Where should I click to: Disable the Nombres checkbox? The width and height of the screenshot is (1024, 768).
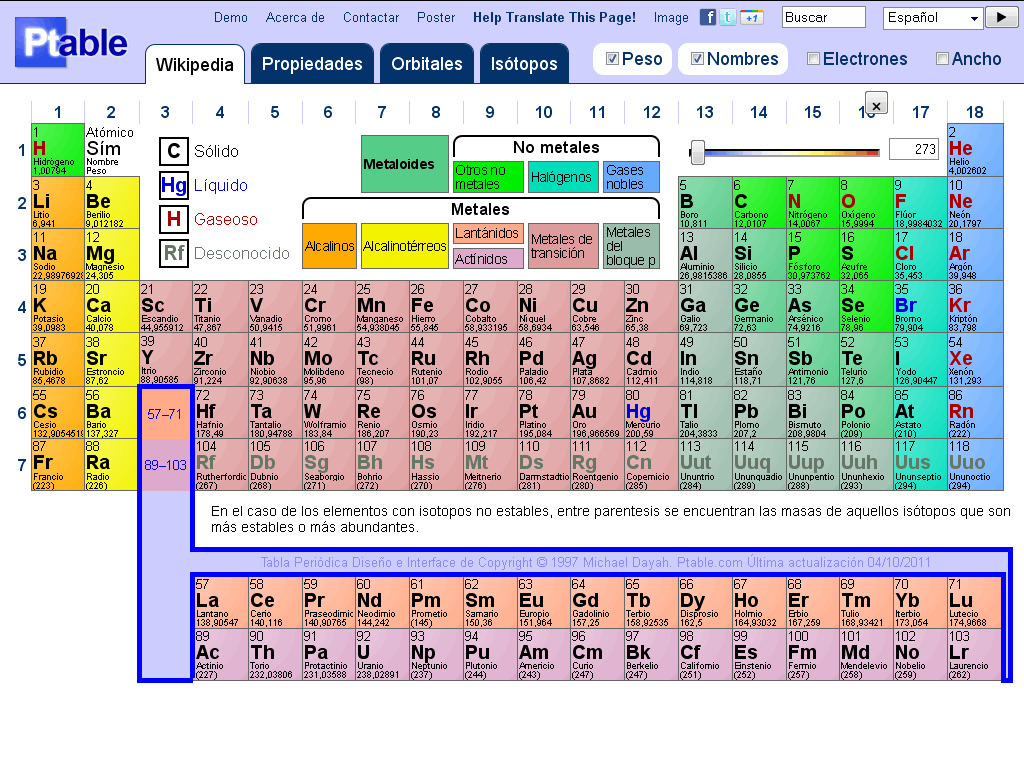click(700, 59)
